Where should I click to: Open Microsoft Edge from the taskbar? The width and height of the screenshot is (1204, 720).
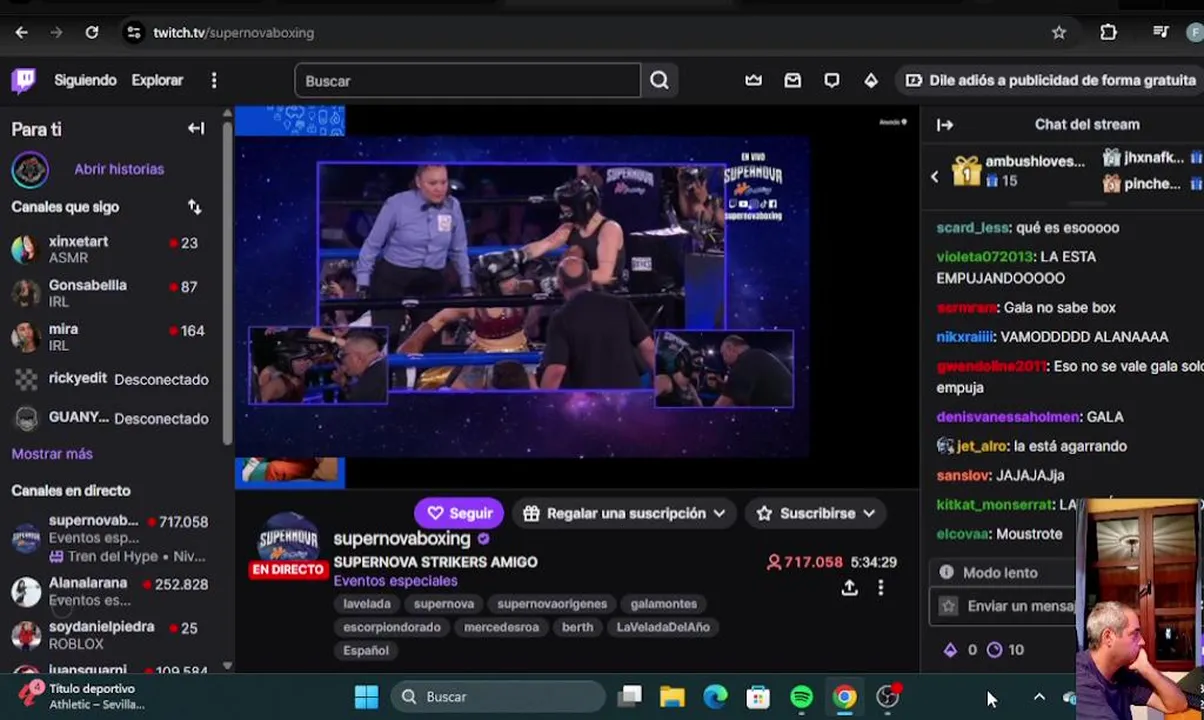pyautogui.click(x=715, y=697)
